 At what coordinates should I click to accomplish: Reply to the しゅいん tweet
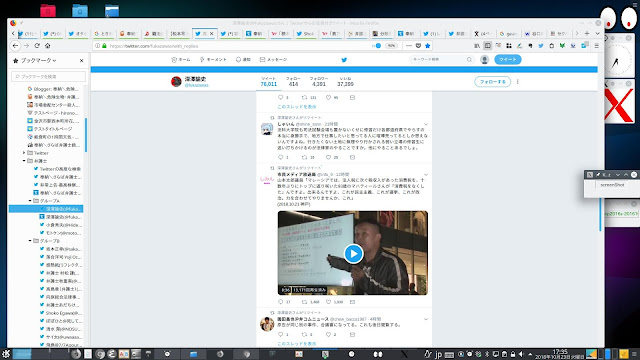pos(280,157)
